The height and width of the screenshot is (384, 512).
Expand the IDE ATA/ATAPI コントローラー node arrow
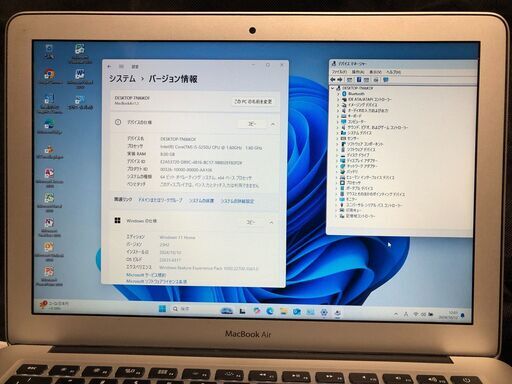(x=338, y=99)
